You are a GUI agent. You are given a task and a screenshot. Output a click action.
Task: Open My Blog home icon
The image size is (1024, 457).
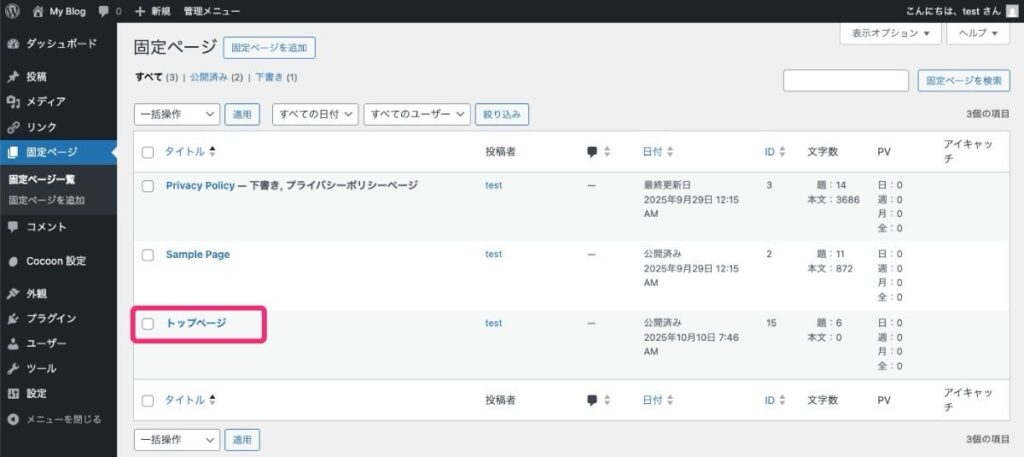(38, 11)
